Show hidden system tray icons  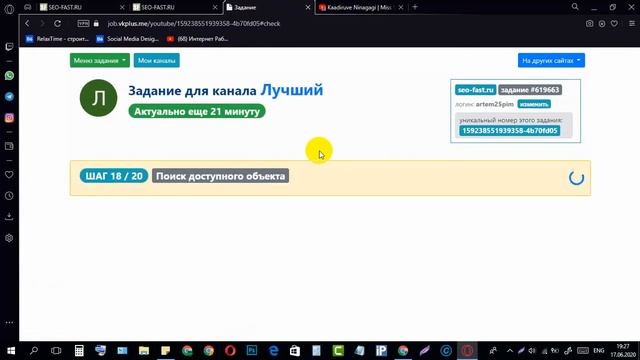(510, 351)
